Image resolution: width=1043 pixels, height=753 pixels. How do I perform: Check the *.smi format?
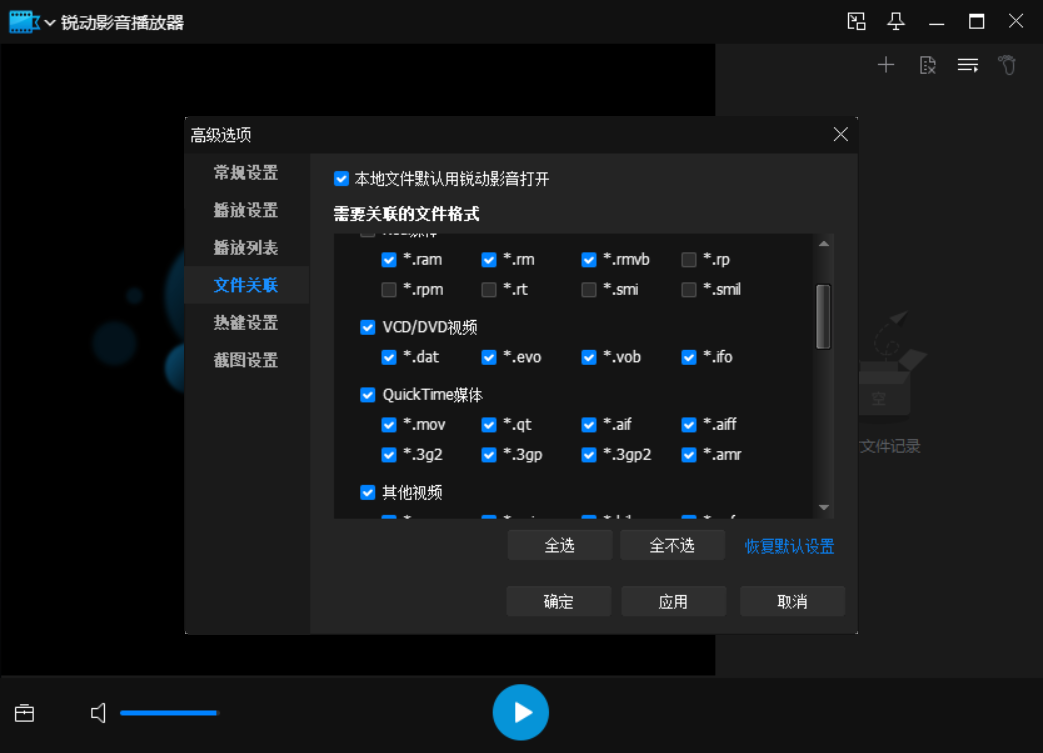(x=589, y=289)
